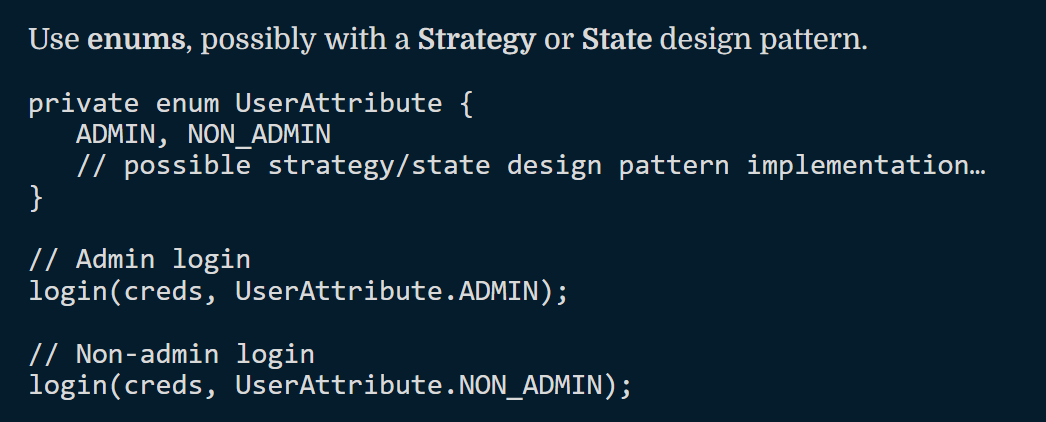This screenshot has width=1046, height=422.
Task: Click the login call with NON_ADMIN
Action: pos(330,385)
